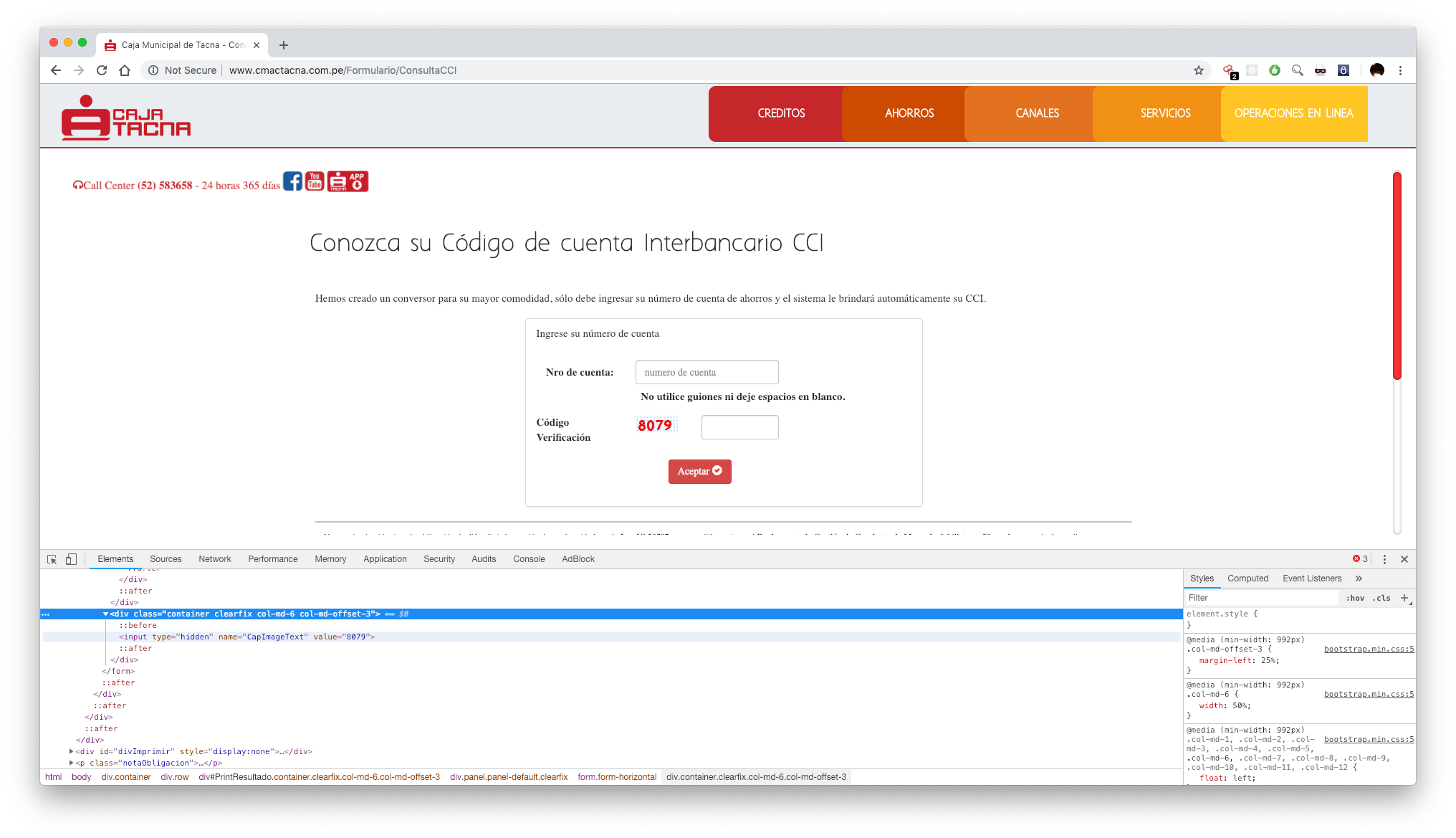
Task: Expand the div#divImprimir node
Action: coord(70,751)
